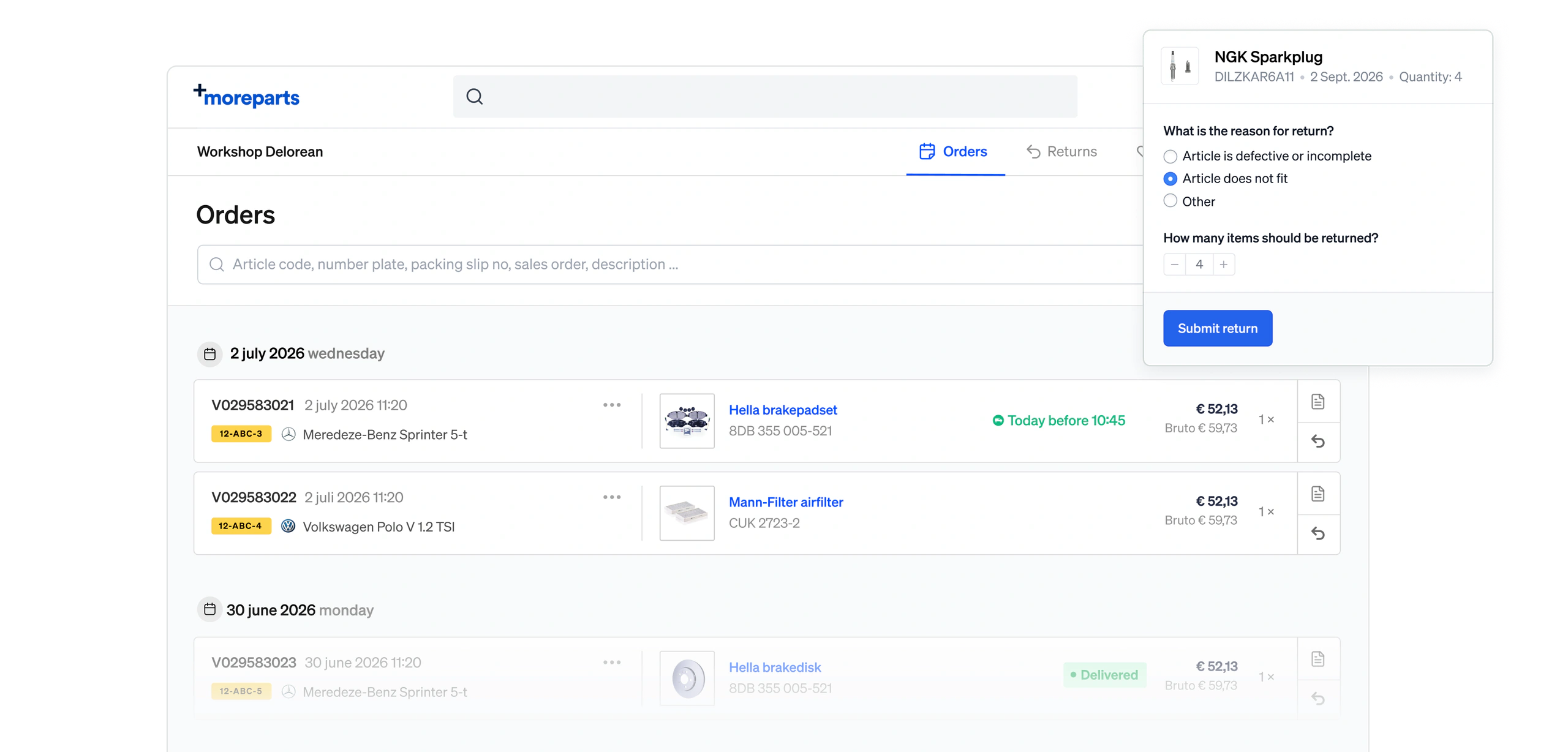Image resolution: width=1568 pixels, height=752 pixels.
Task: Click the top search magnifier icon
Action: 474,97
